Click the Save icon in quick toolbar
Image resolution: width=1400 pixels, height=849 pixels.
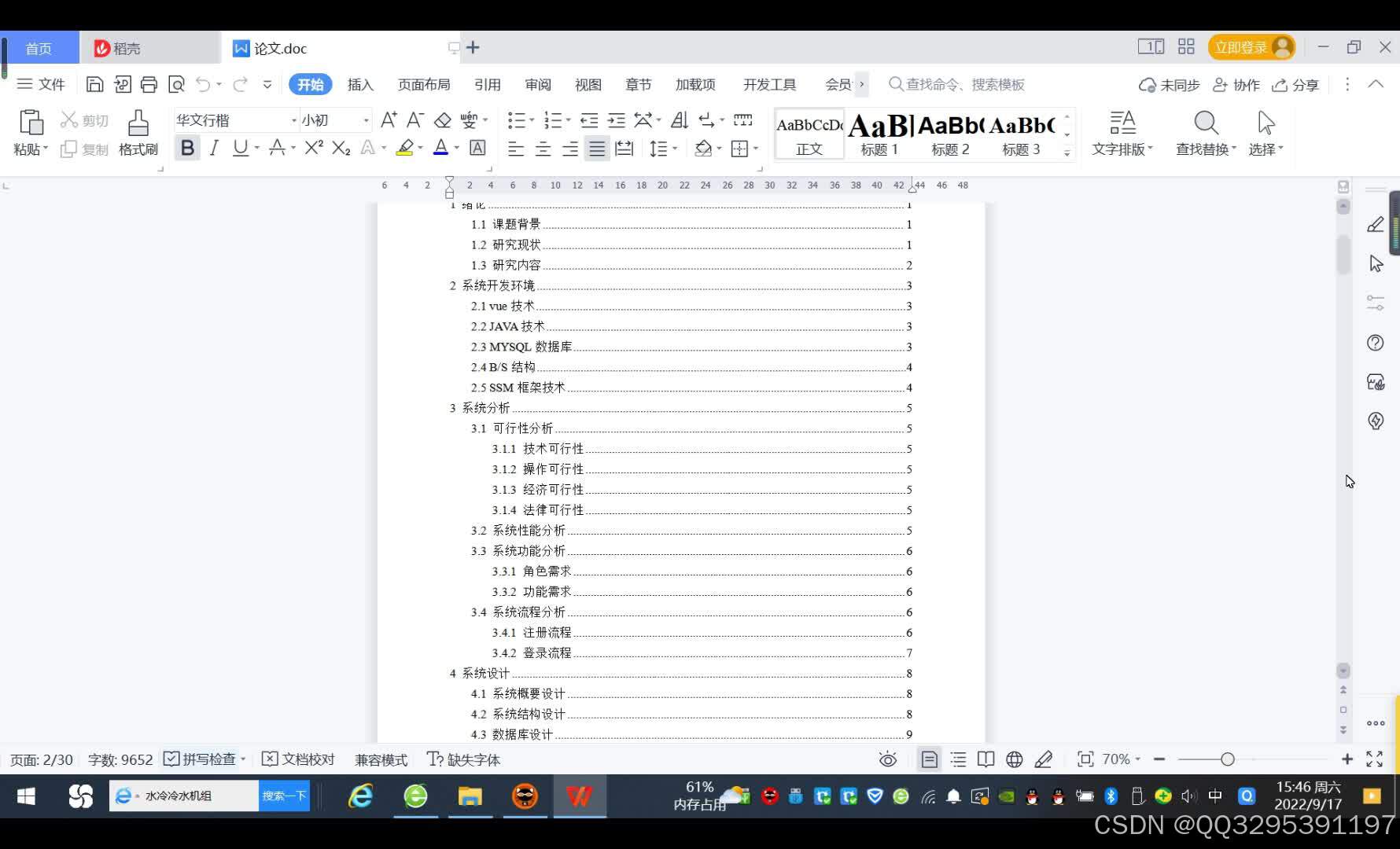pyautogui.click(x=95, y=84)
